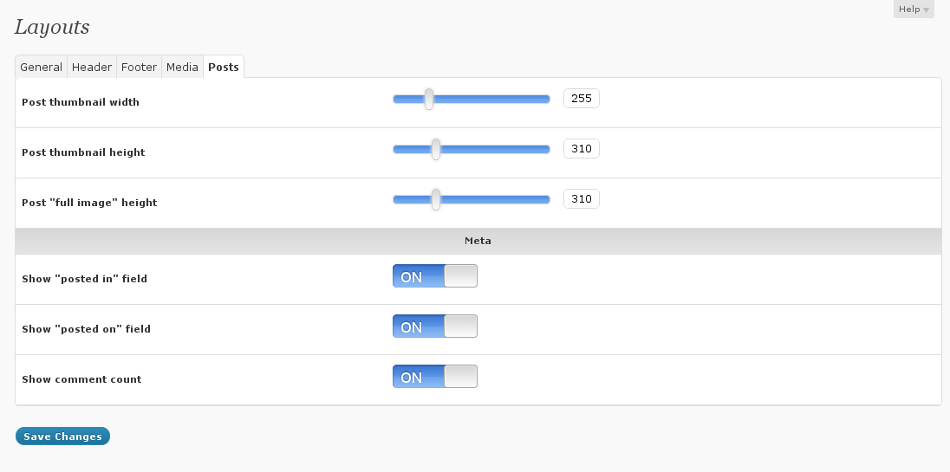950x472 pixels.
Task: Click the Meta section header bar
Action: pyautogui.click(x=477, y=241)
